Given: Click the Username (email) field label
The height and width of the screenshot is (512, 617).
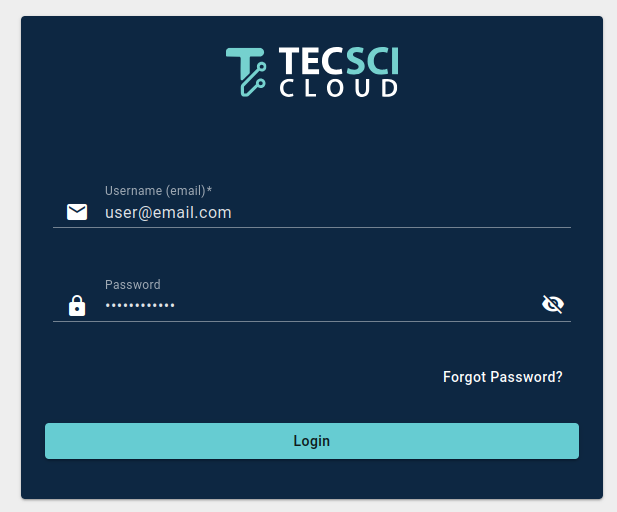Looking at the screenshot, I should tap(154, 191).
